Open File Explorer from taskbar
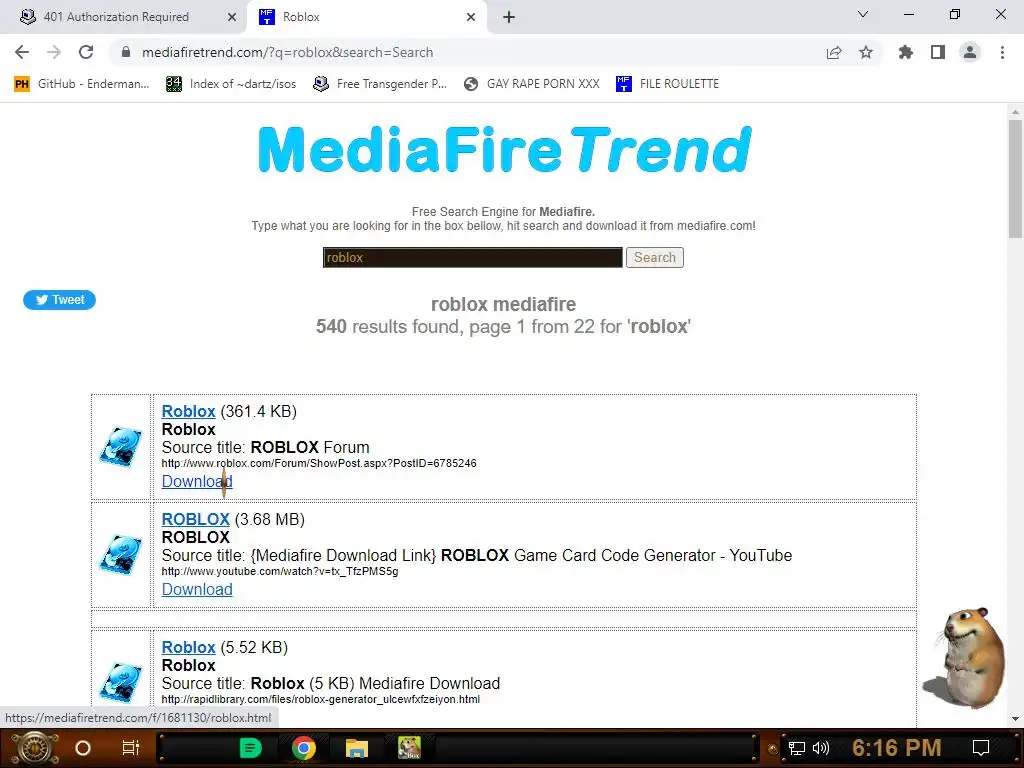Viewport: 1024px width, 768px height. [x=357, y=748]
